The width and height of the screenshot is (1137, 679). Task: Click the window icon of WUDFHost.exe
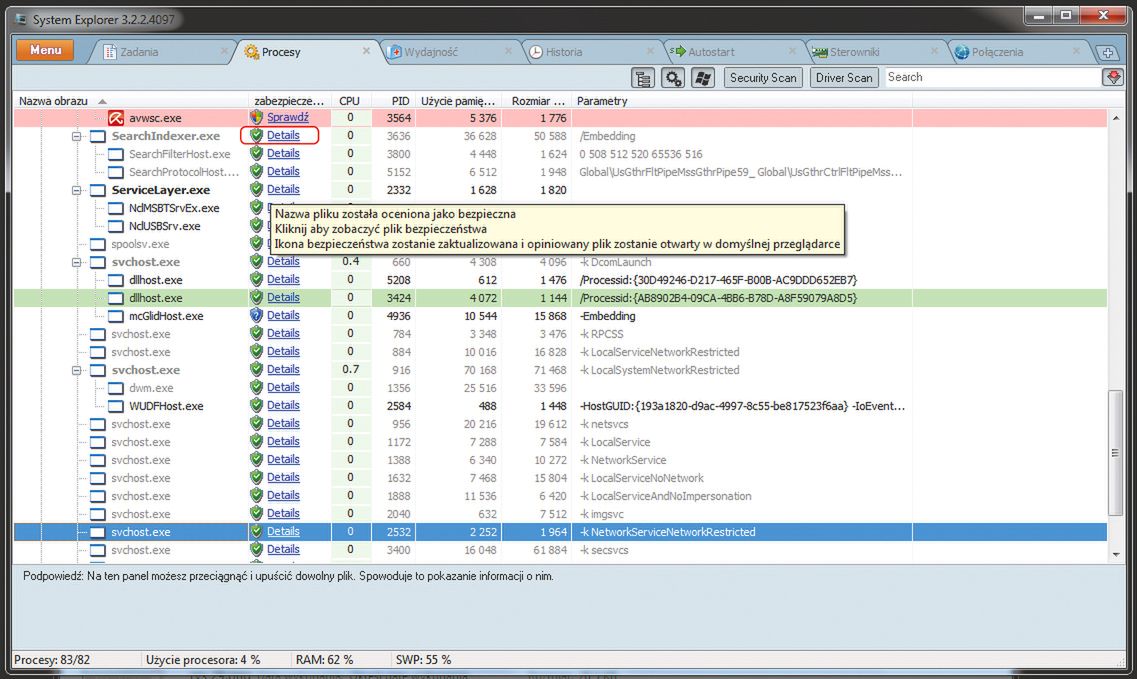(x=116, y=406)
